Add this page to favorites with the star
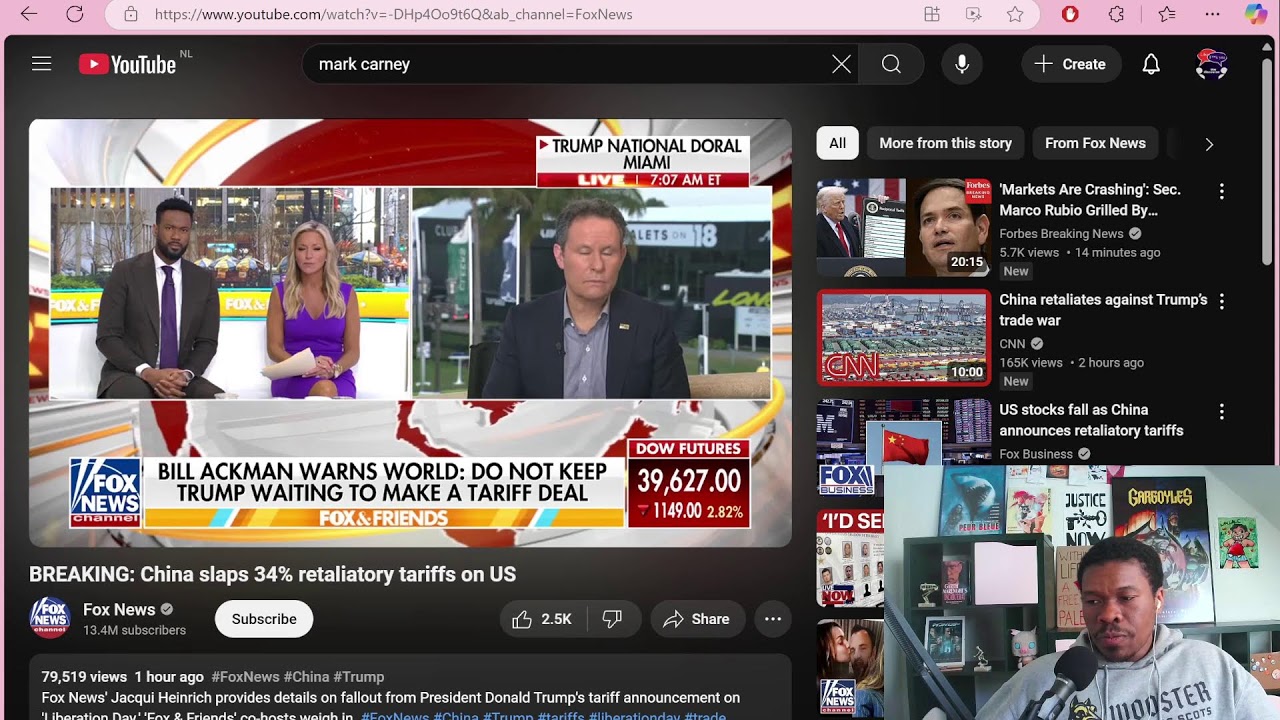The height and width of the screenshot is (720, 1280). coord(1015,14)
